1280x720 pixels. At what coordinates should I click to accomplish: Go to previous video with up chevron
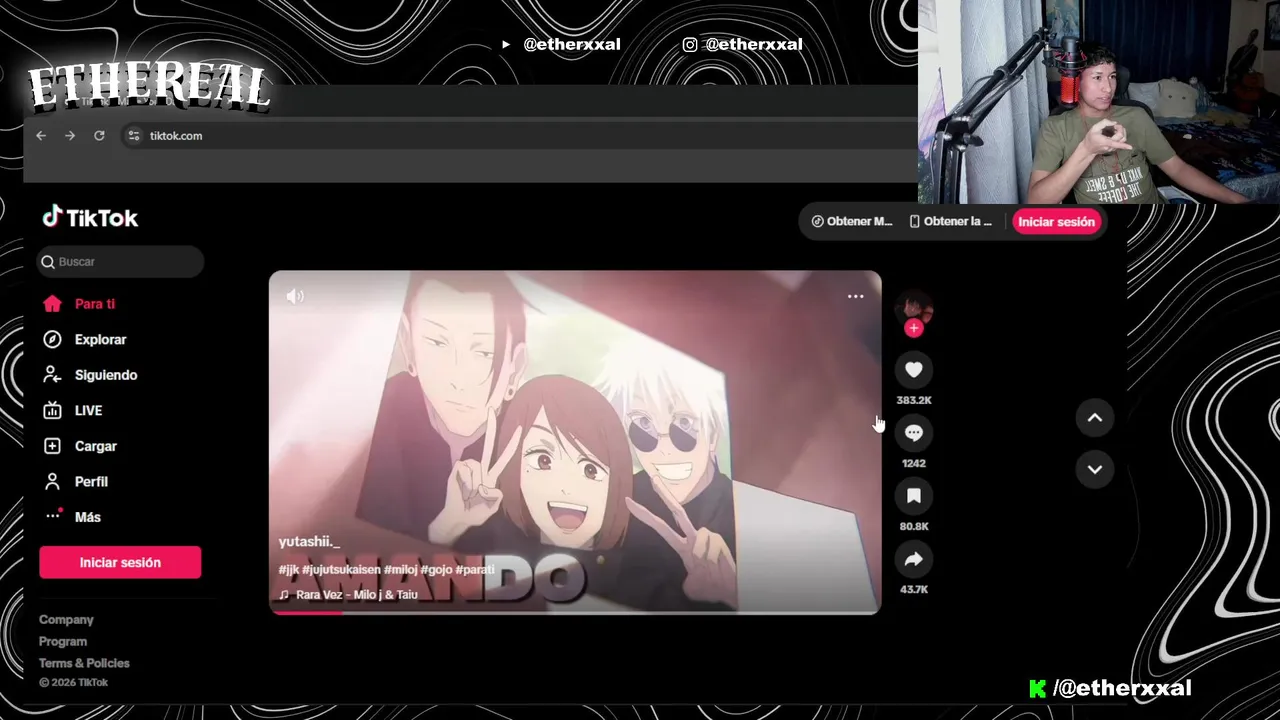1095,418
